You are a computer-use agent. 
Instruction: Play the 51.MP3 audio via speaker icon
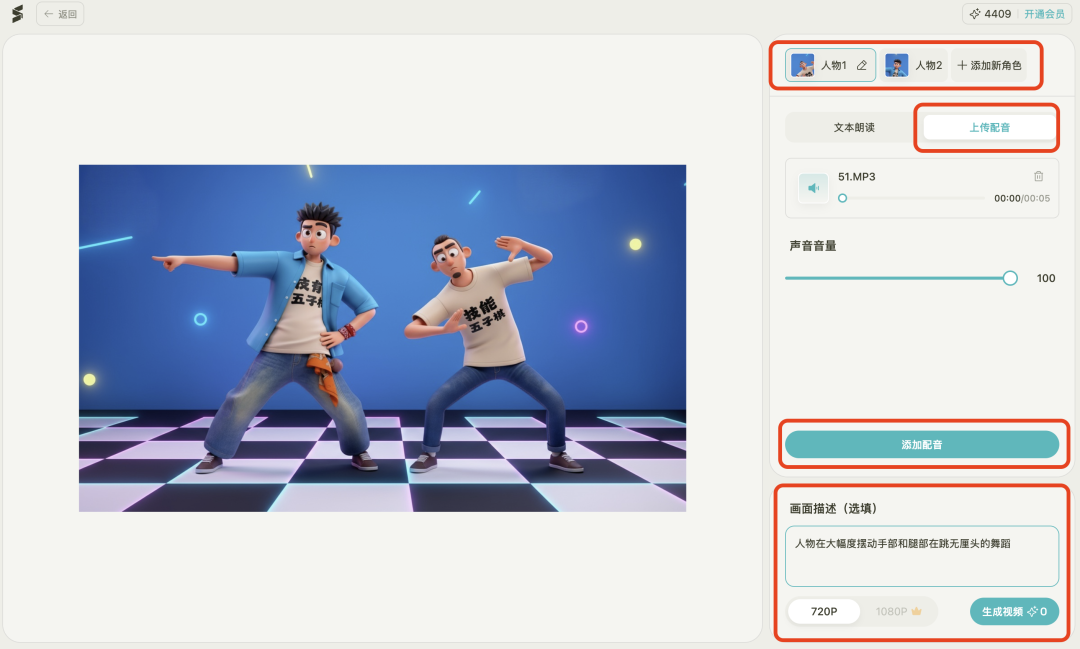(x=813, y=188)
